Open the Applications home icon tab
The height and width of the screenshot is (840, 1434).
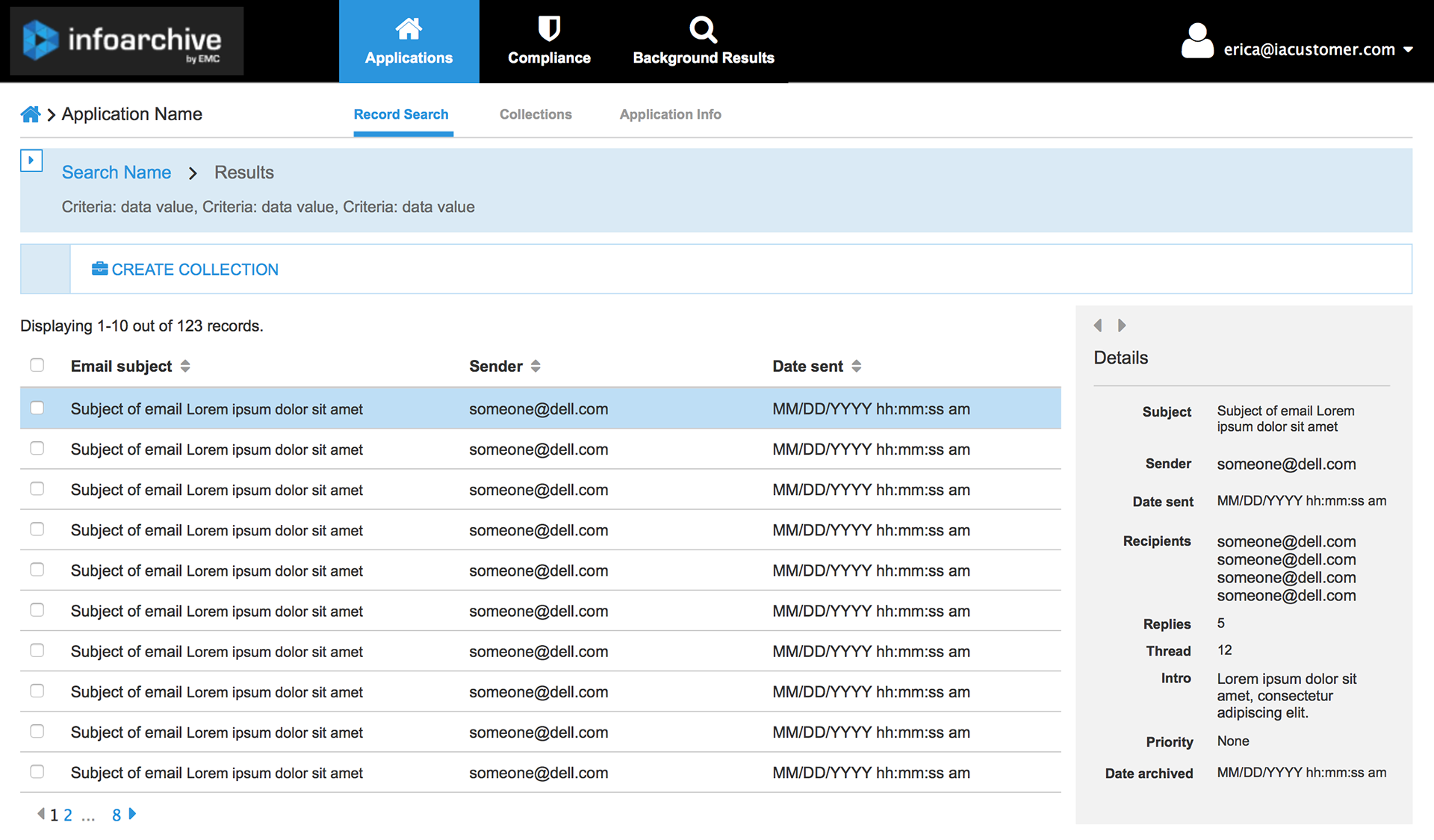tap(409, 30)
